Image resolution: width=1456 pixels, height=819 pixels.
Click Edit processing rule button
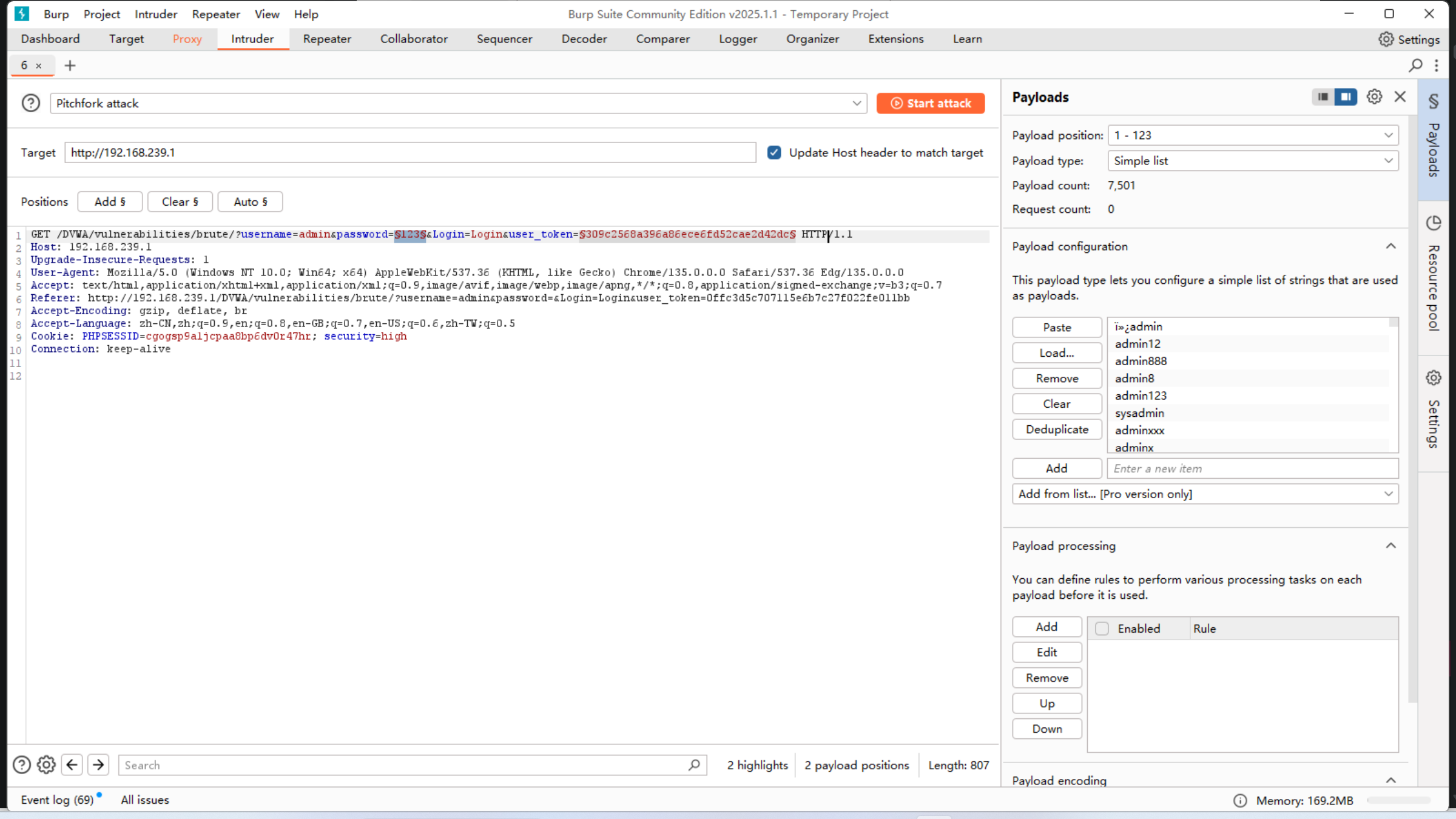tap(1047, 652)
